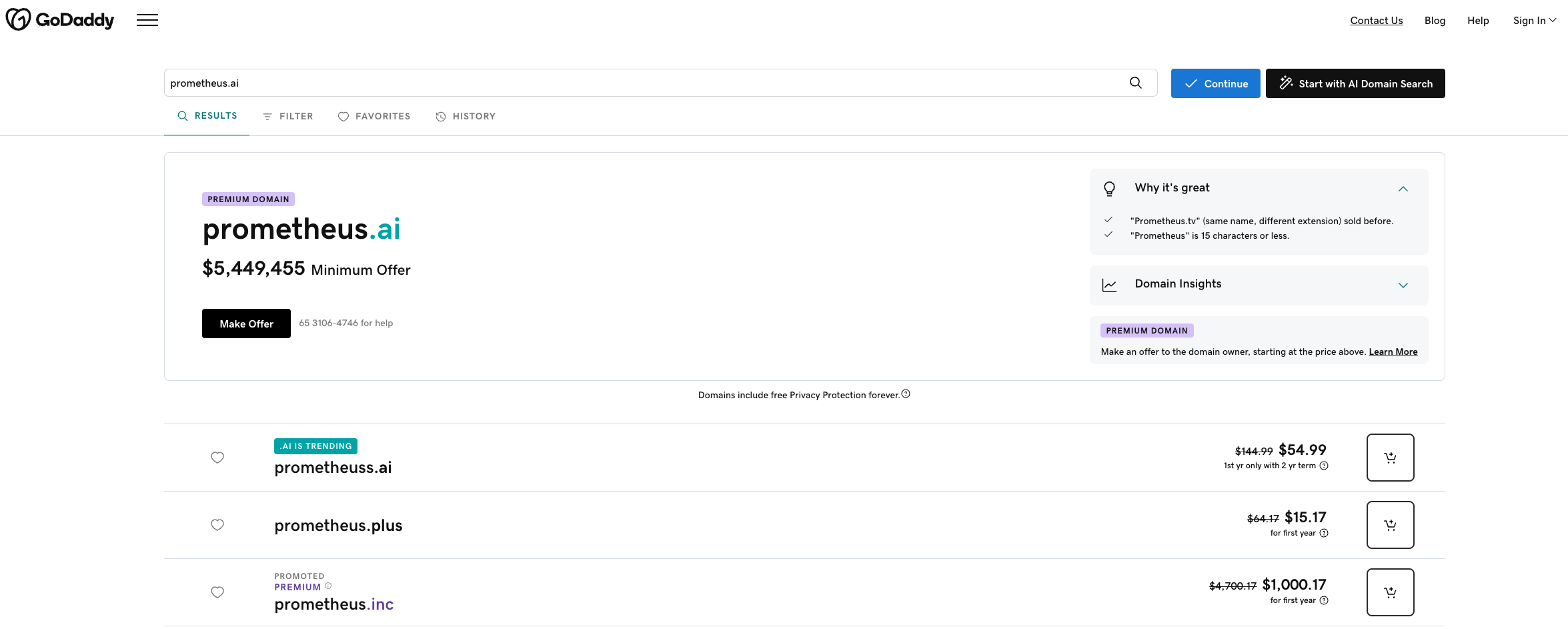Click info icon beside Privacy Protection text

(906, 394)
